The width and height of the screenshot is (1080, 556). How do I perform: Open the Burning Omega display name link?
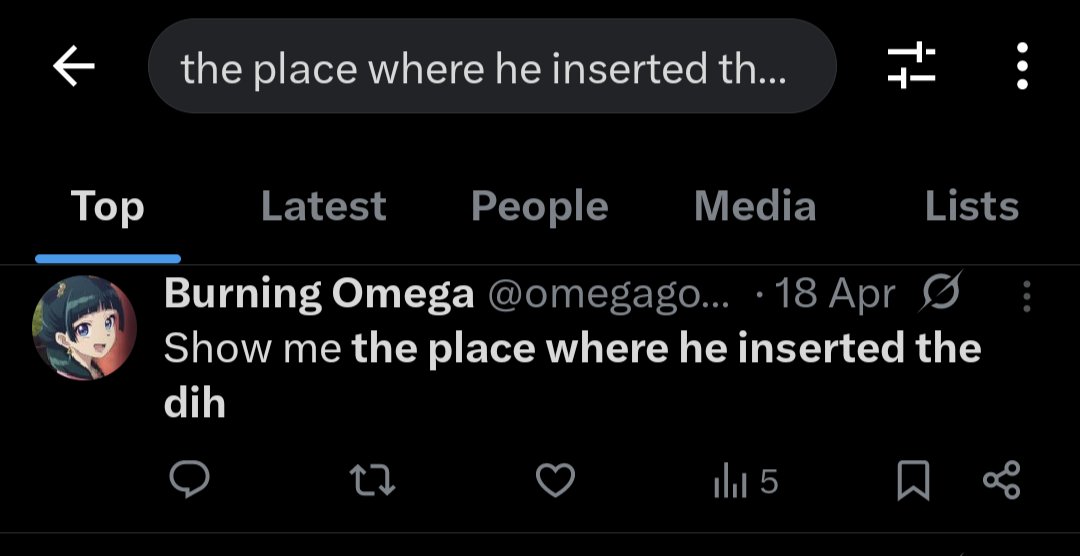click(319, 295)
